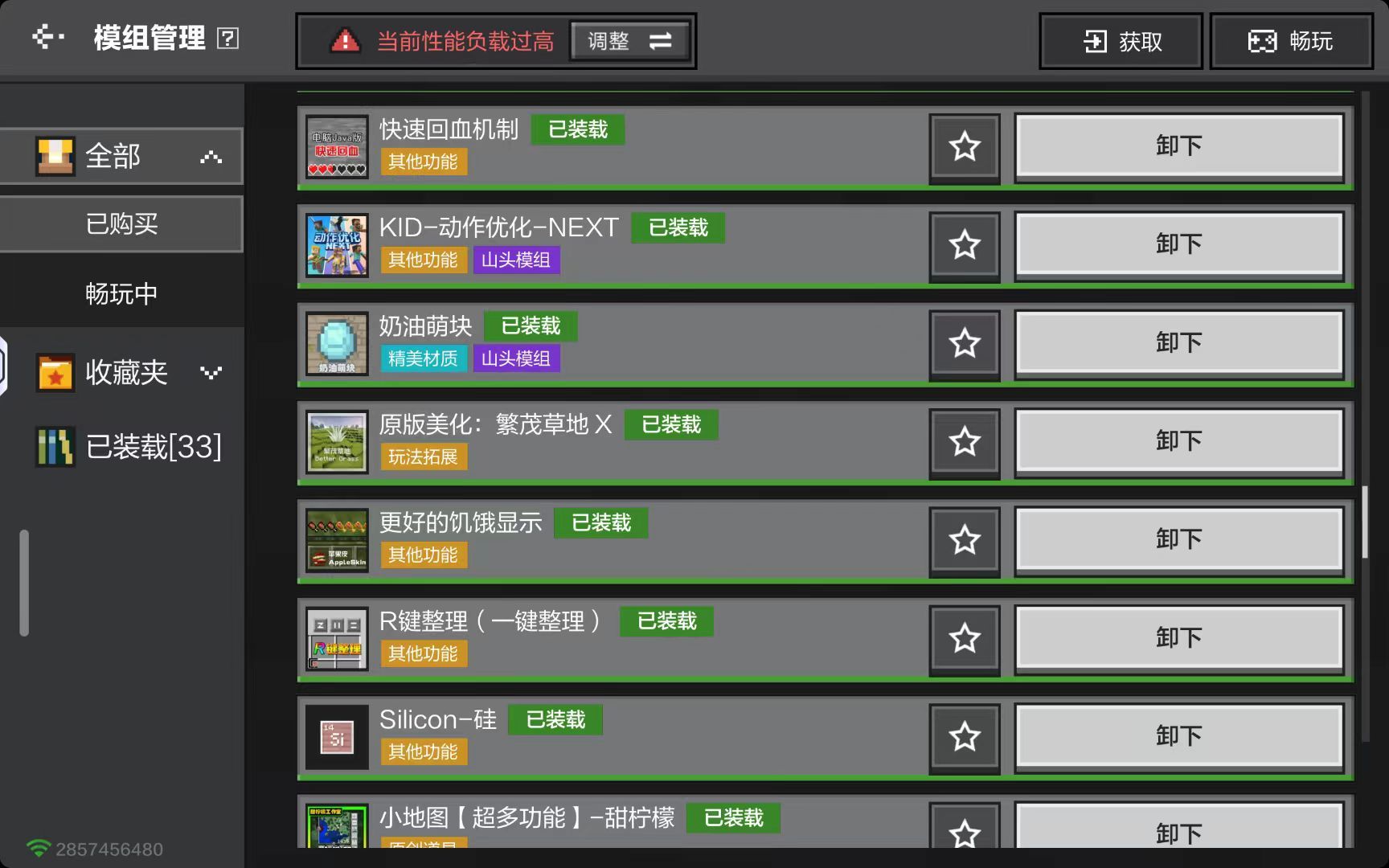Open the 快速回血机制 thumbnail
This screenshot has height=868, width=1389.
click(x=337, y=147)
